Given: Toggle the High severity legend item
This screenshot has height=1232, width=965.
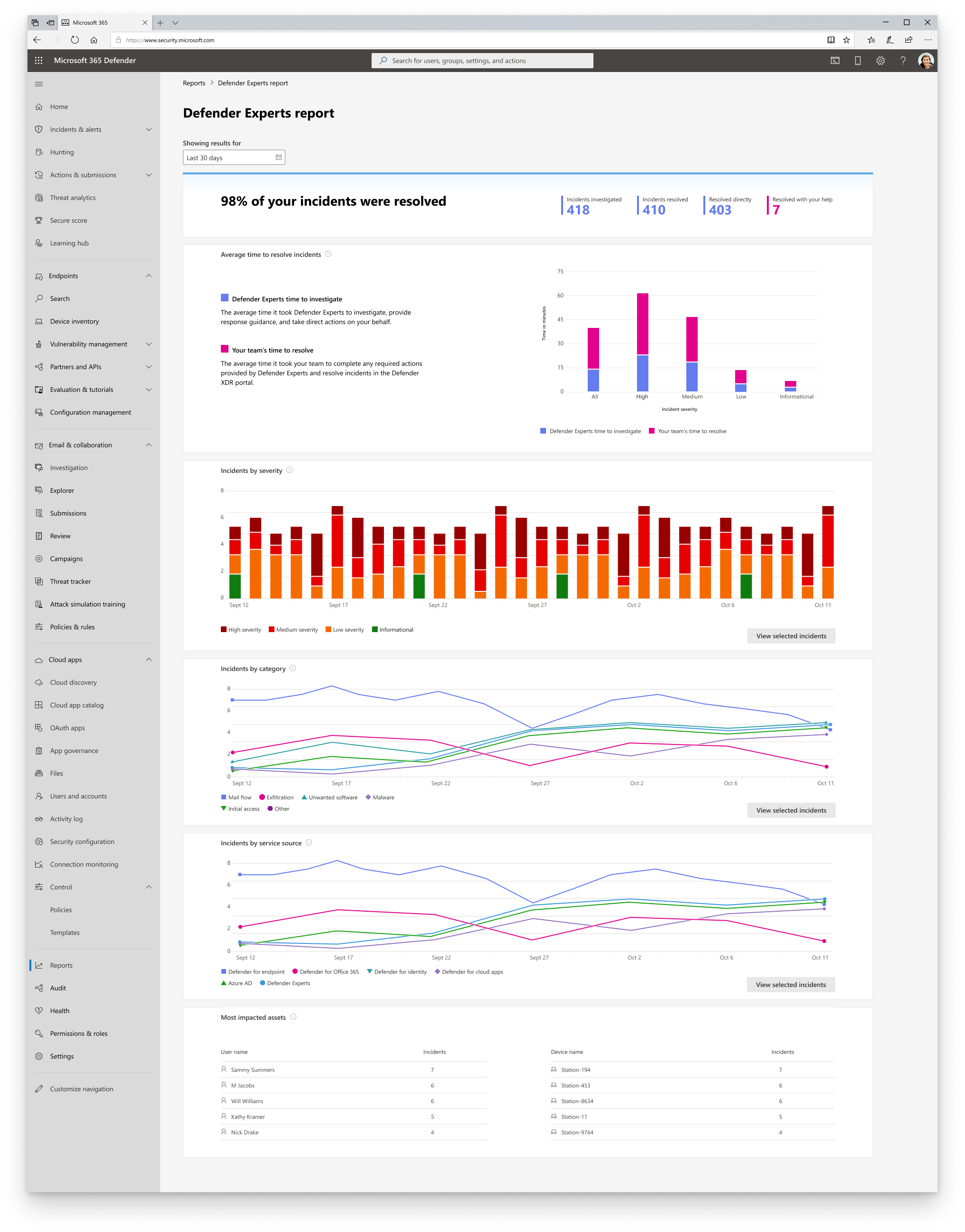Looking at the screenshot, I should (241, 629).
